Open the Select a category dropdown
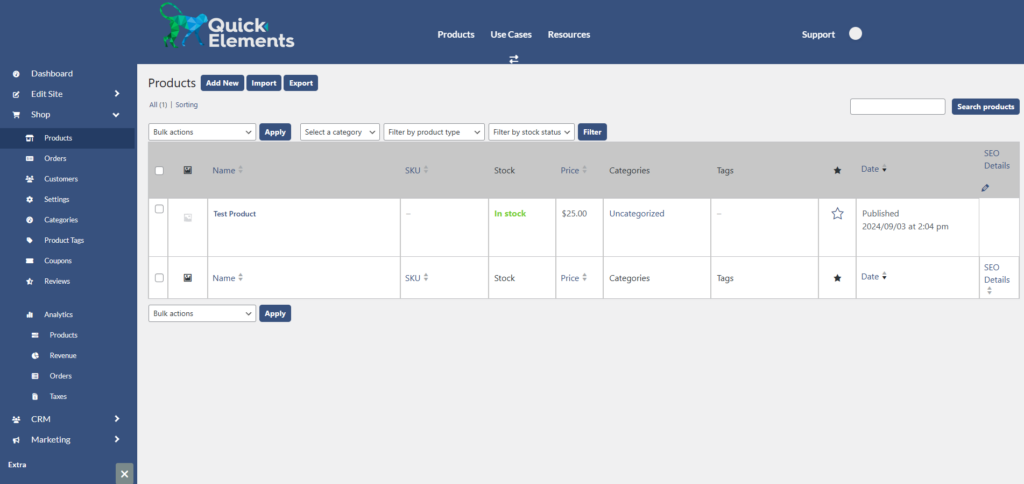1024x484 pixels. (x=340, y=132)
